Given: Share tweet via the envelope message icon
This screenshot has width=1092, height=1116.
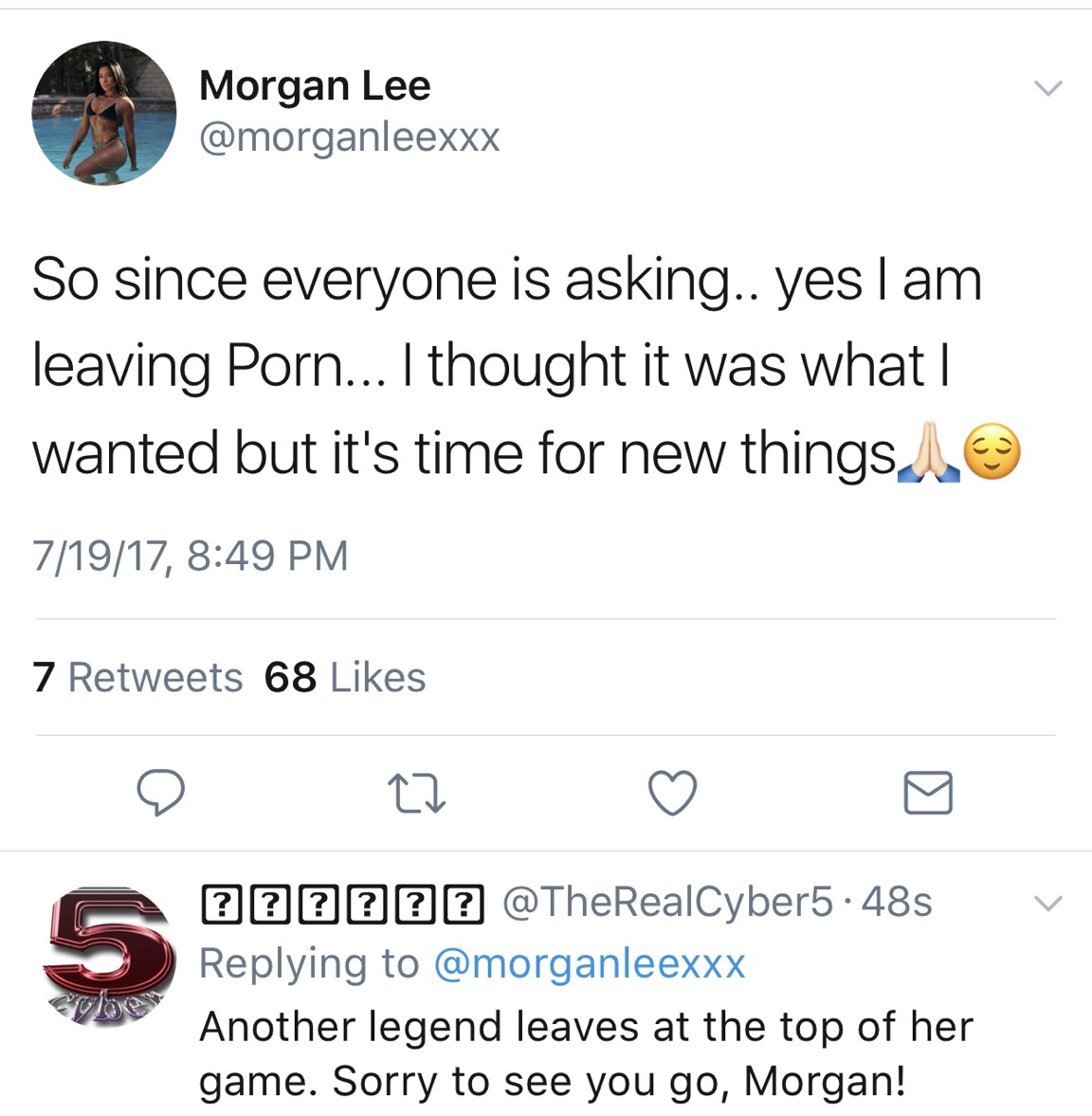Looking at the screenshot, I should (928, 793).
